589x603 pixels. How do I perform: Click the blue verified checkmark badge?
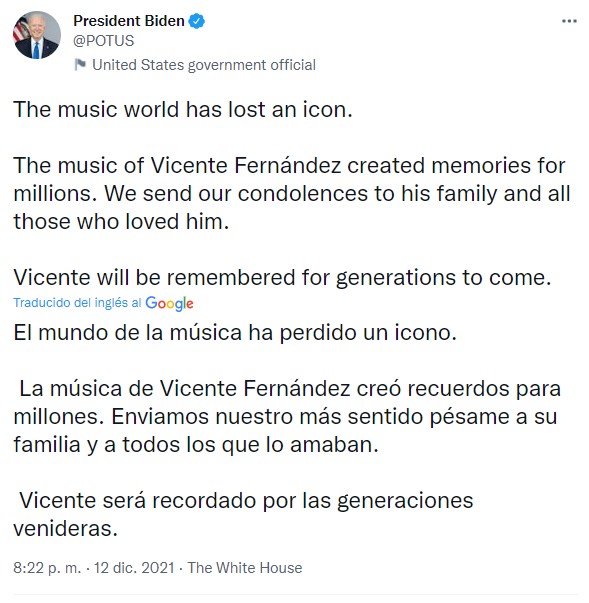click(x=196, y=21)
